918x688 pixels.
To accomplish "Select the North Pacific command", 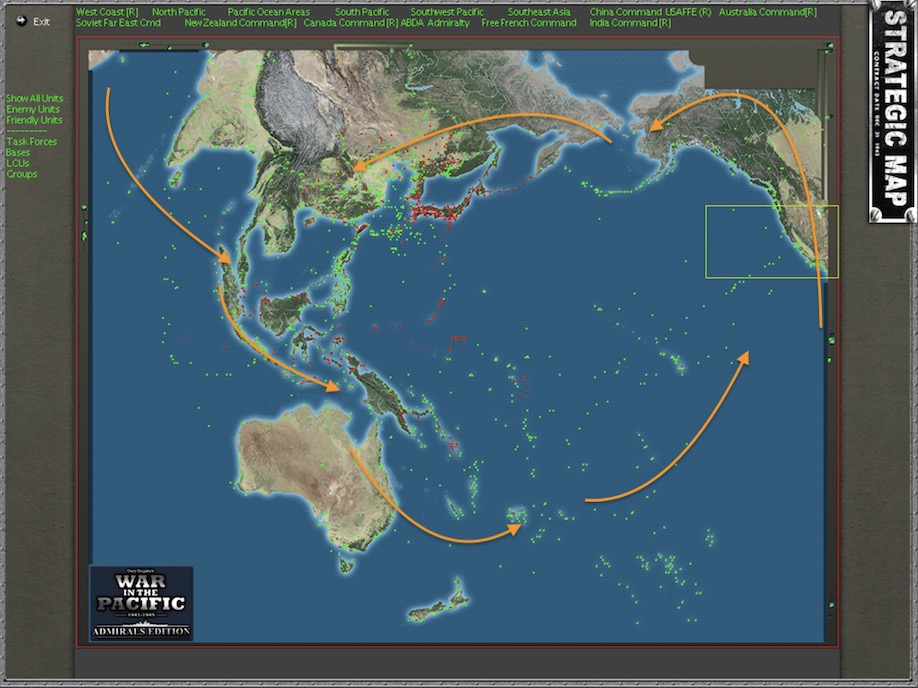I will (x=179, y=12).
